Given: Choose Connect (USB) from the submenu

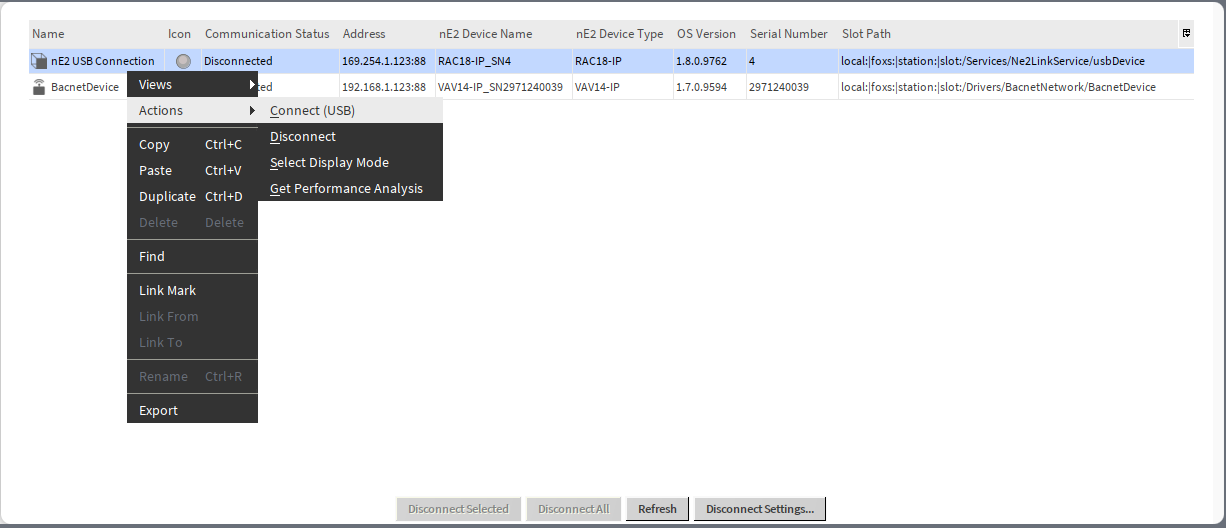Looking at the screenshot, I should [312, 111].
